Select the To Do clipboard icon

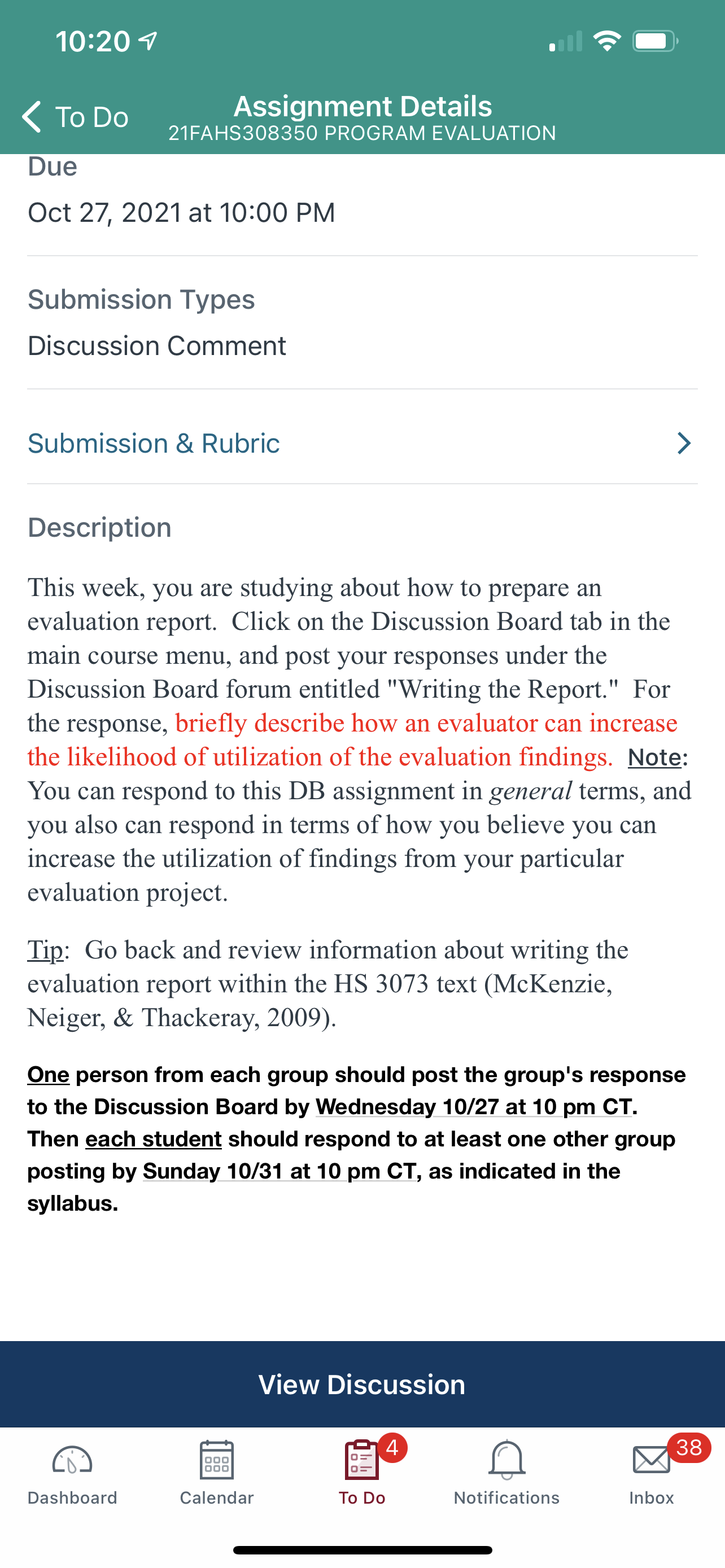361,1460
